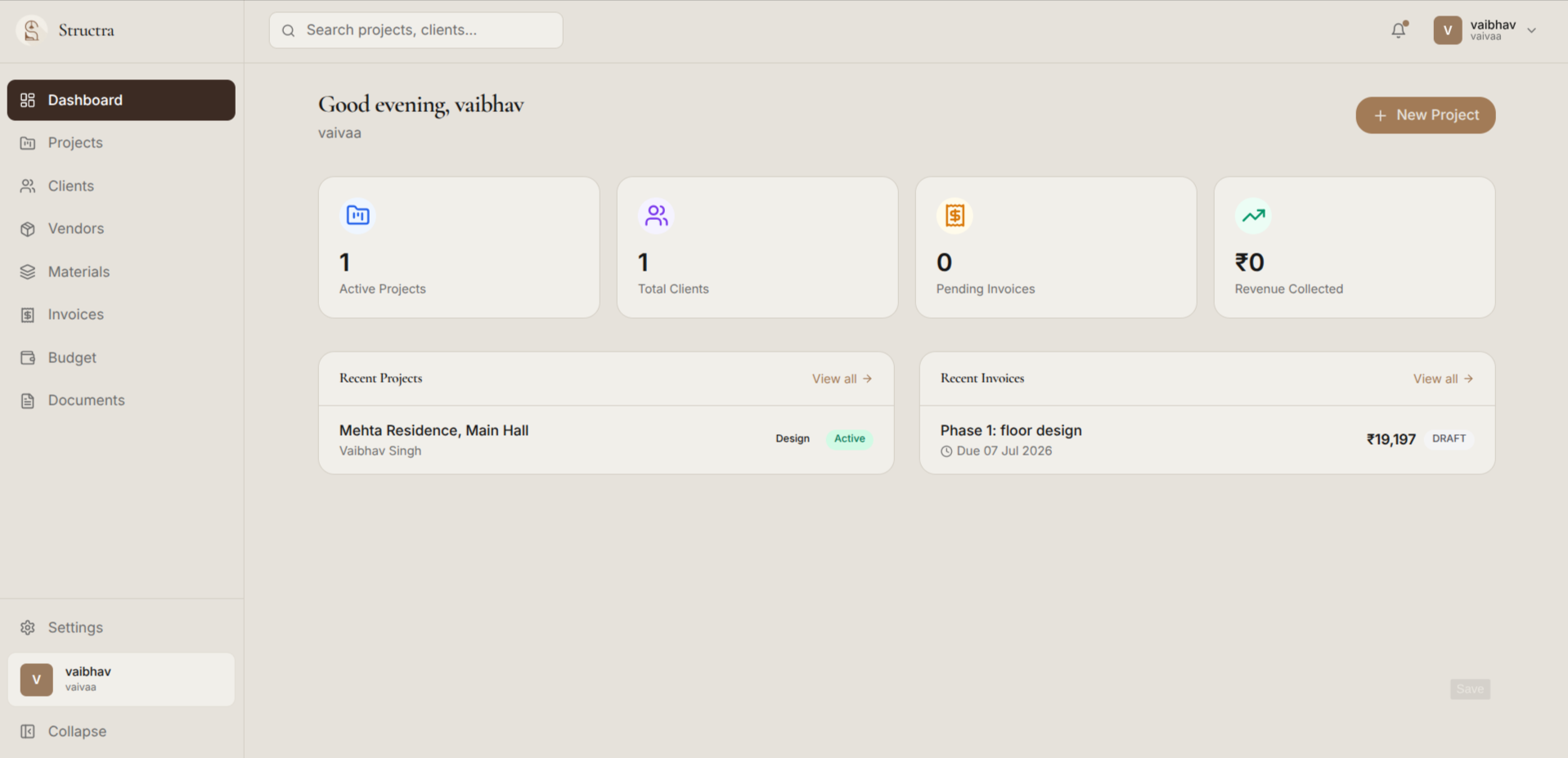Collapse the sidebar
The width and height of the screenshot is (1568, 758).
click(x=121, y=731)
